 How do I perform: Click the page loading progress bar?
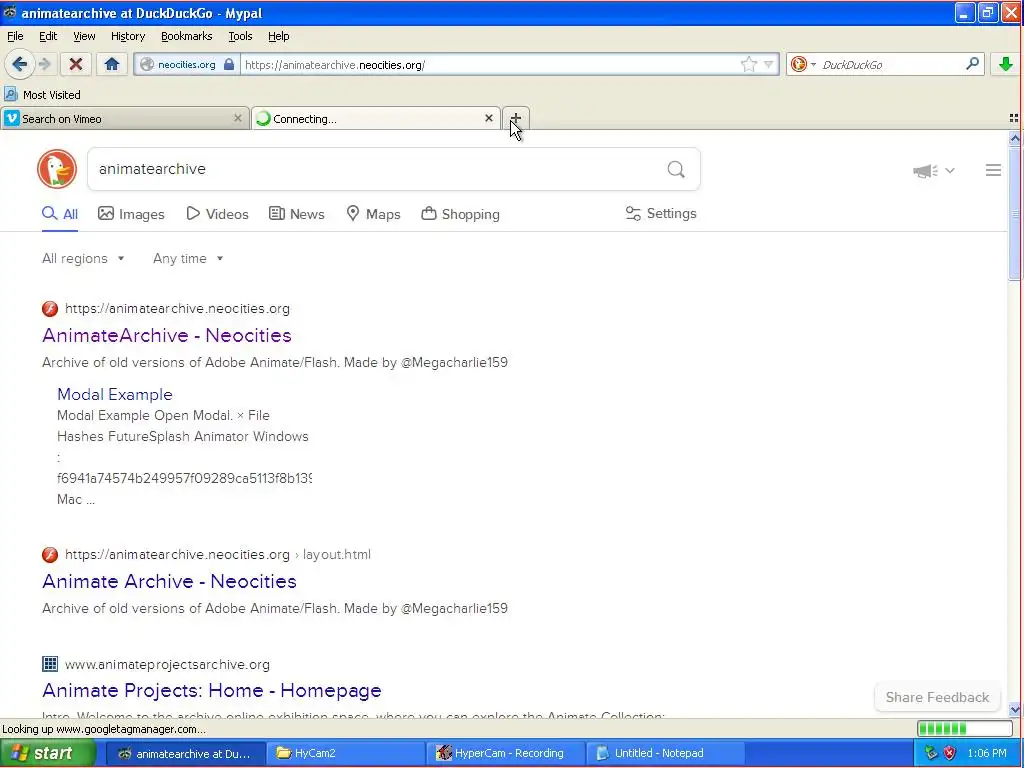coord(965,729)
